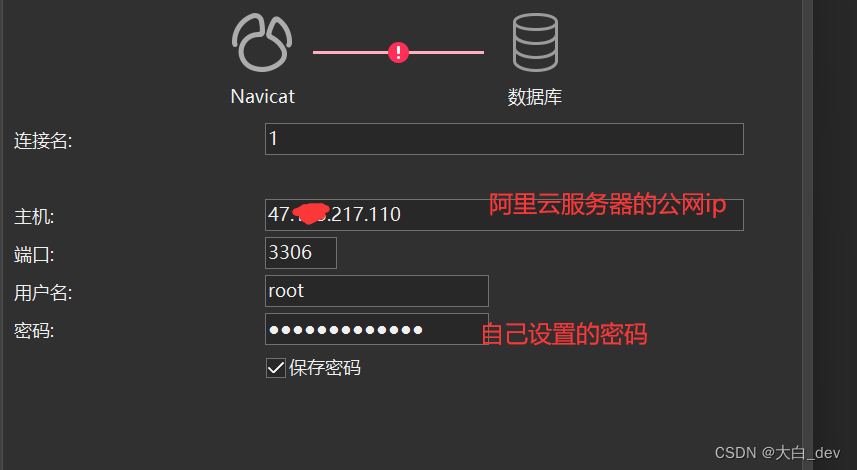The height and width of the screenshot is (470, 857).
Task: Click the 端口 label
Action: pos(34,255)
